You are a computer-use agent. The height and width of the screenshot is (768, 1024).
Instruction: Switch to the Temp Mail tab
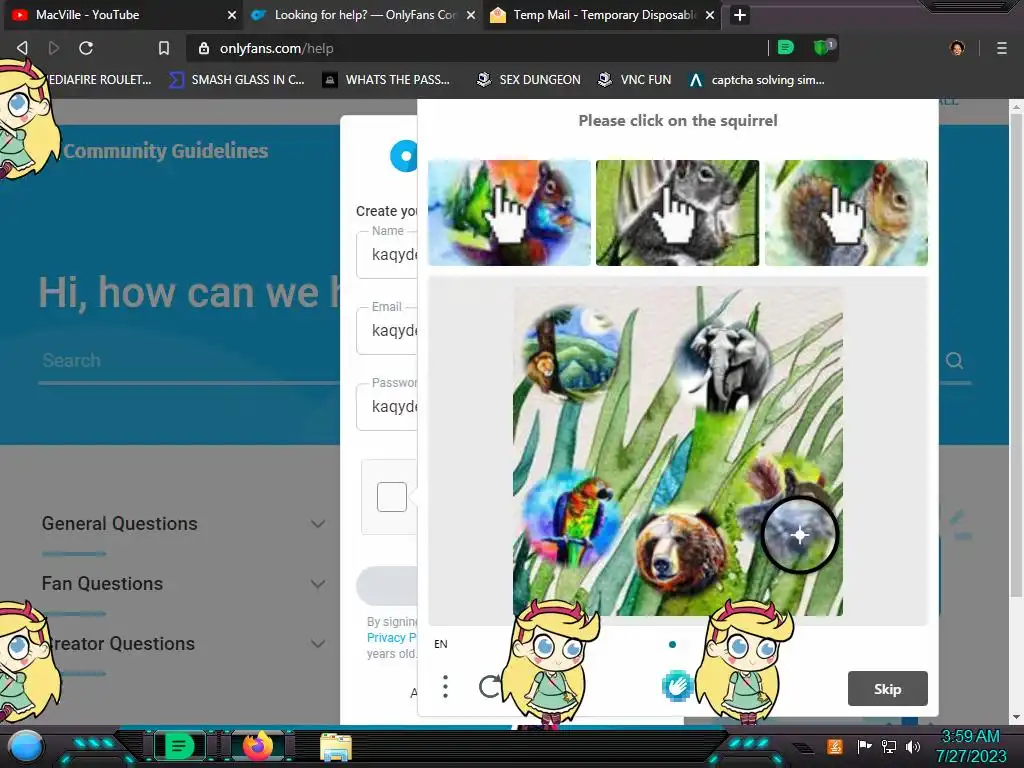602,15
